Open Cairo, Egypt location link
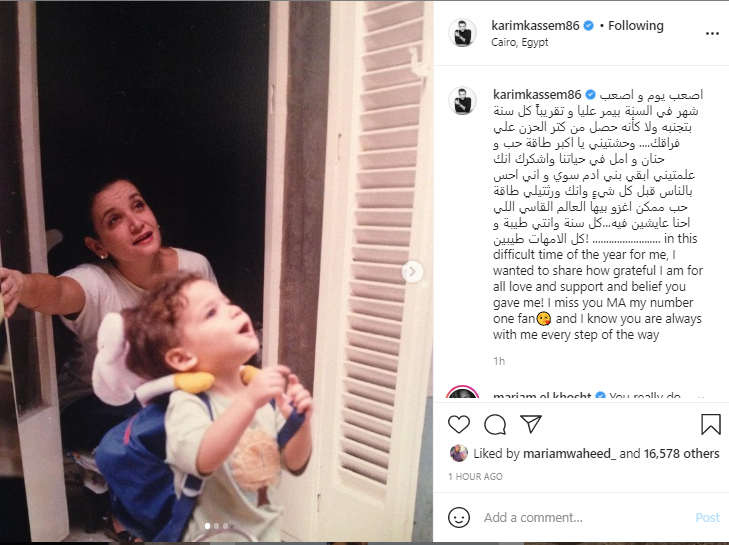729x545 pixels. (519, 42)
